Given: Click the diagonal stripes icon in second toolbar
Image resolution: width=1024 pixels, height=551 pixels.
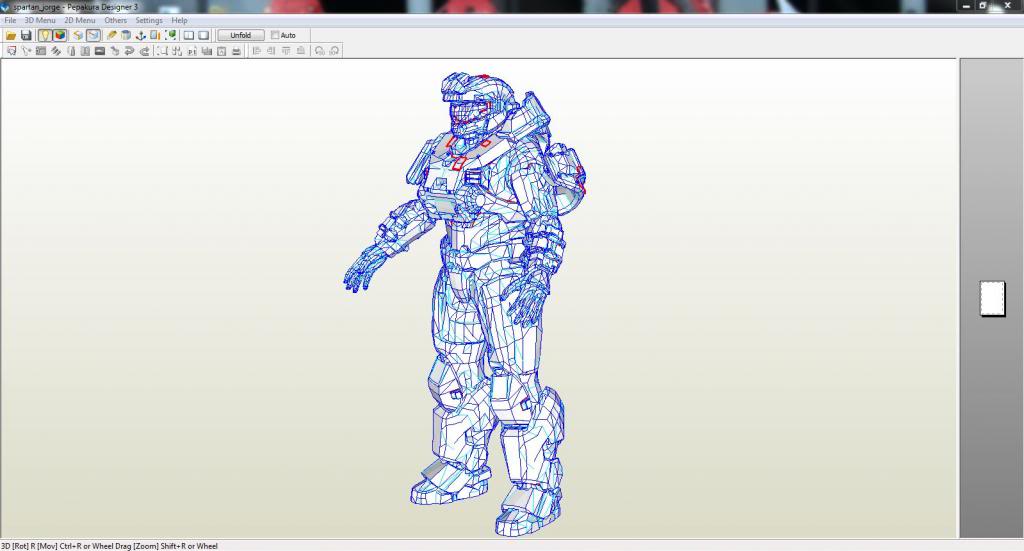Looking at the screenshot, I should click(x=56, y=51).
